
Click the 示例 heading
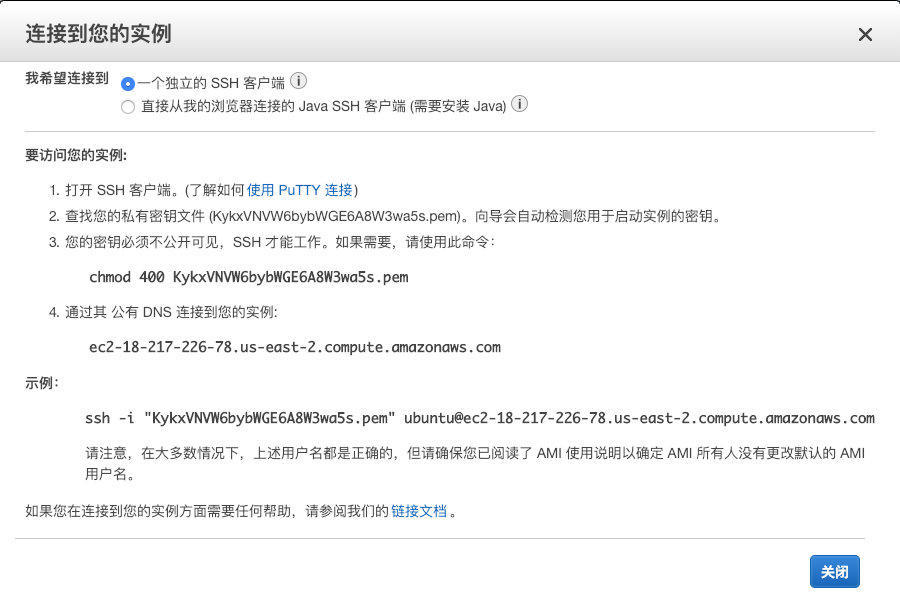tap(42, 383)
